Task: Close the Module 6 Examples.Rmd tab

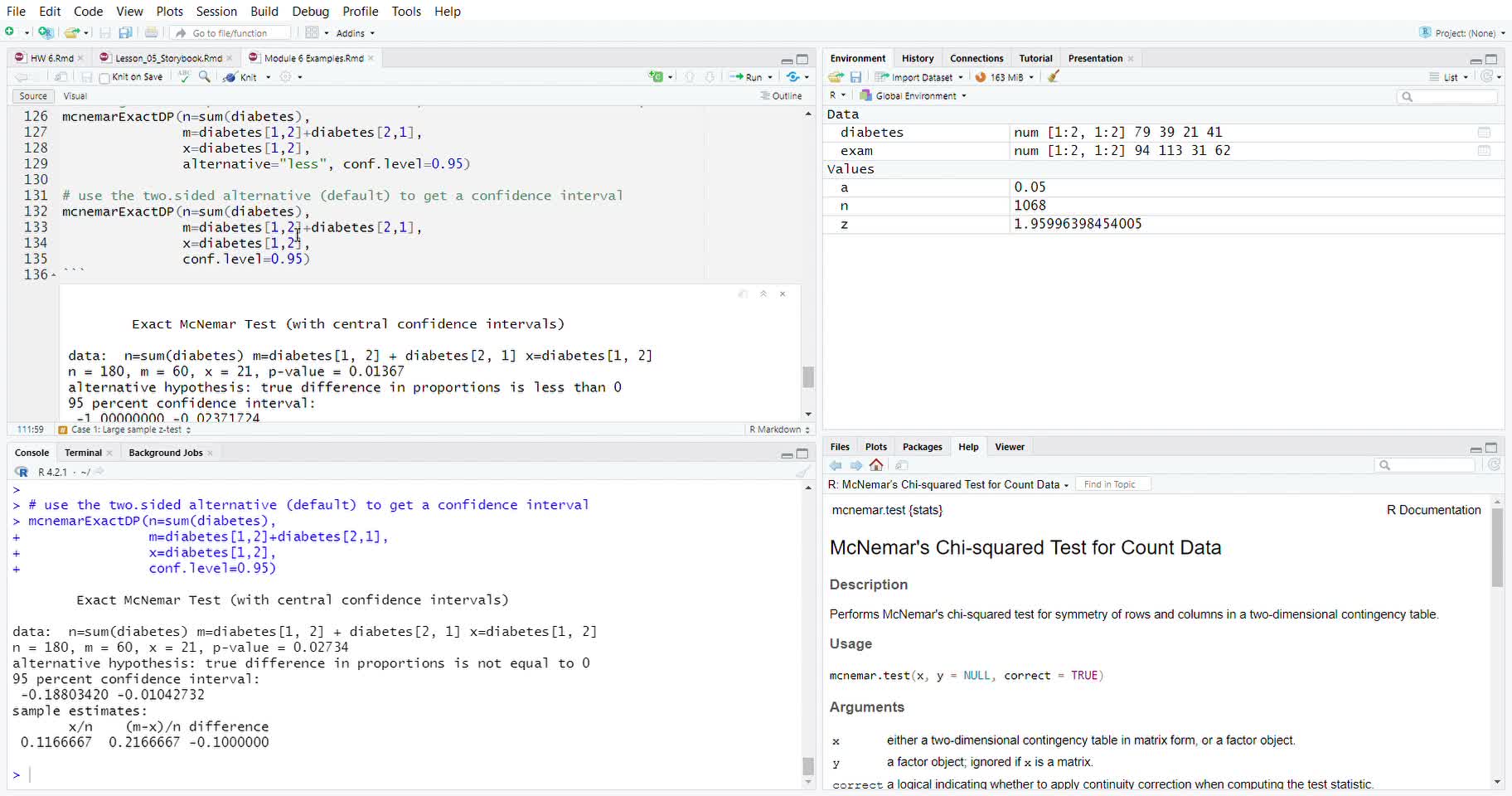Action: (371, 58)
